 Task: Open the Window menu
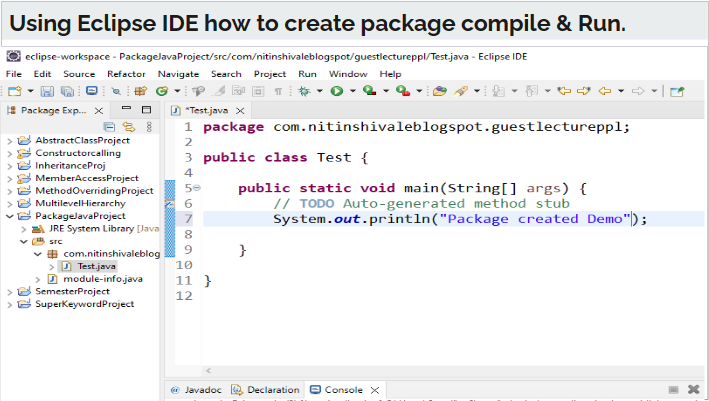tap(348, 74)
